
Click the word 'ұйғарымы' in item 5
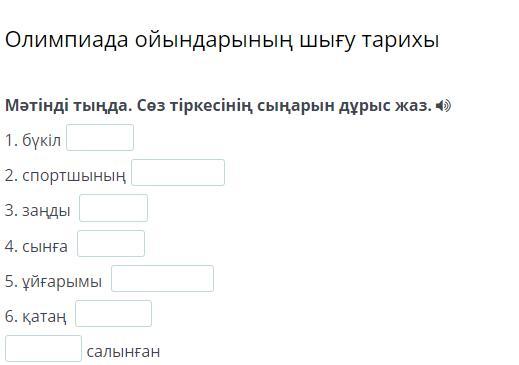[62, 282]
